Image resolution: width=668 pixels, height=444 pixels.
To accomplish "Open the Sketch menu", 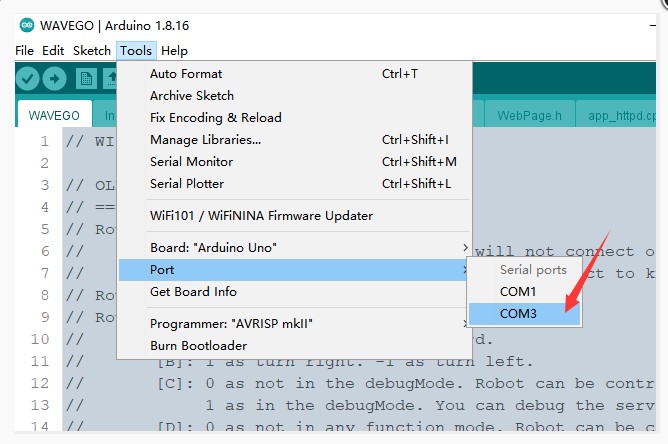I will (92, 51).
